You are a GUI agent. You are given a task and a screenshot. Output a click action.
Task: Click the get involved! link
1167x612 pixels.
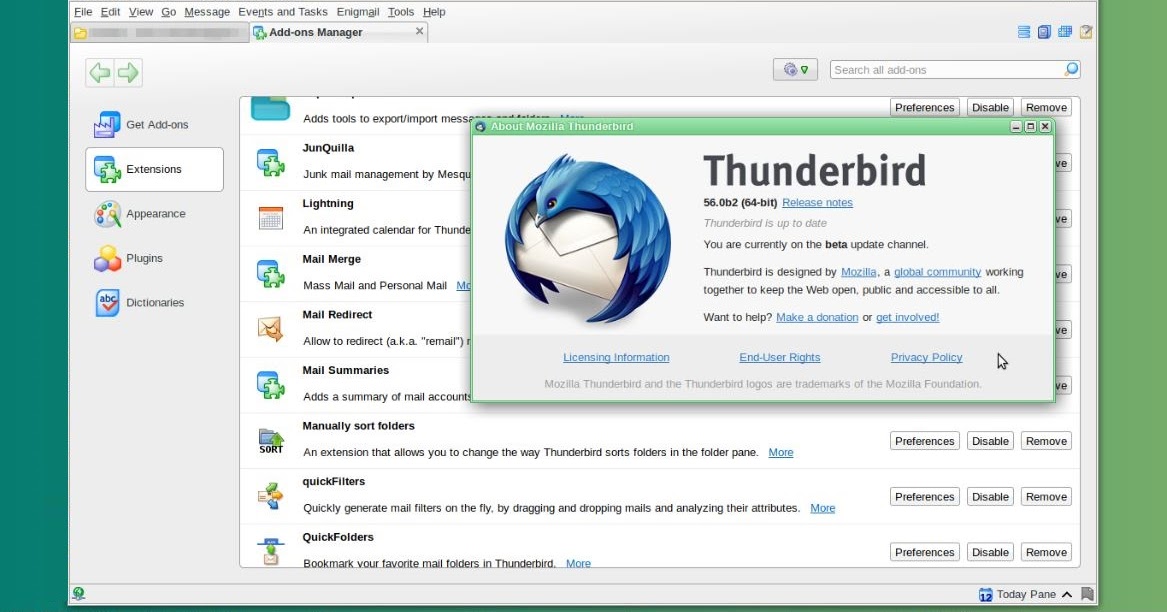(907, 317)
